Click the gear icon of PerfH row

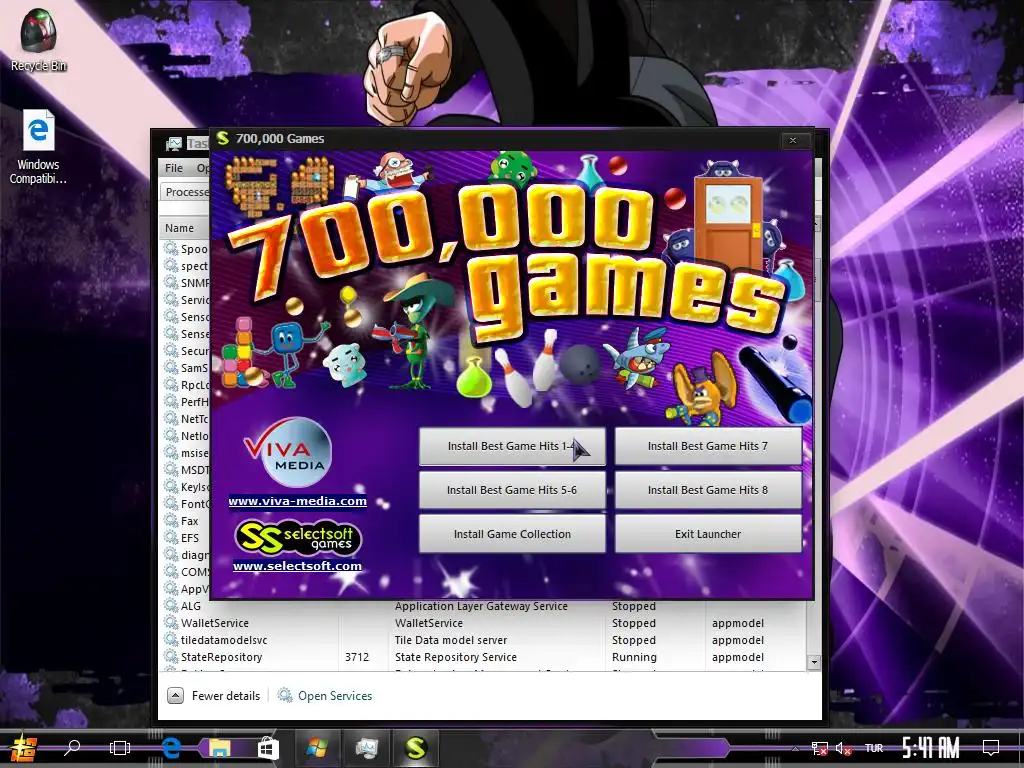pyautogui.click(x=171, y=402)
